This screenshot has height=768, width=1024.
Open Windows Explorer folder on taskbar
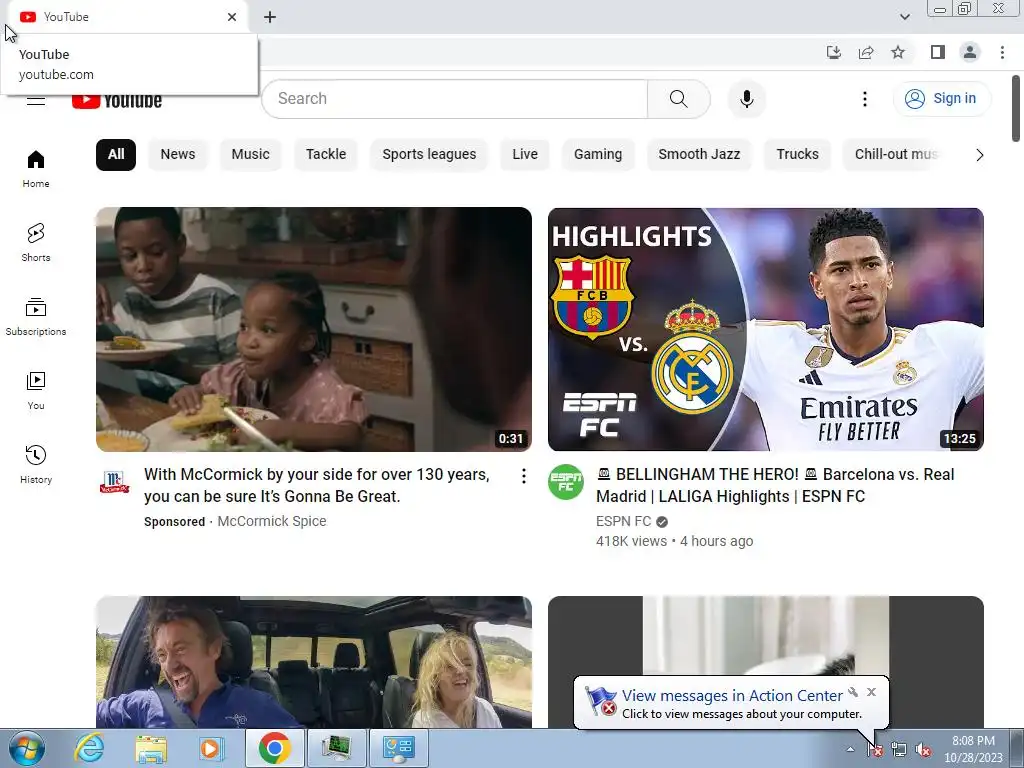(151, 748)
